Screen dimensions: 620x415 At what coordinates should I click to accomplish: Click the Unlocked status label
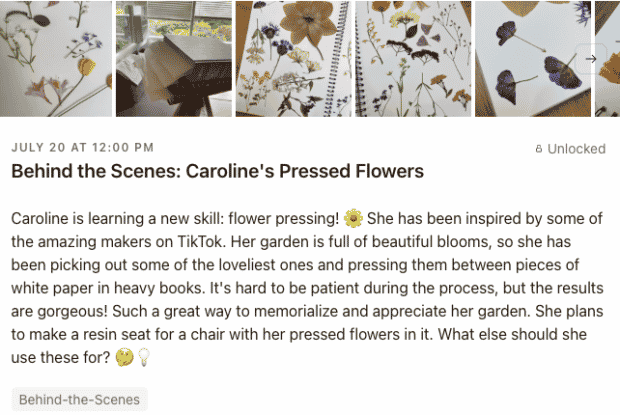tap(576, 149)
